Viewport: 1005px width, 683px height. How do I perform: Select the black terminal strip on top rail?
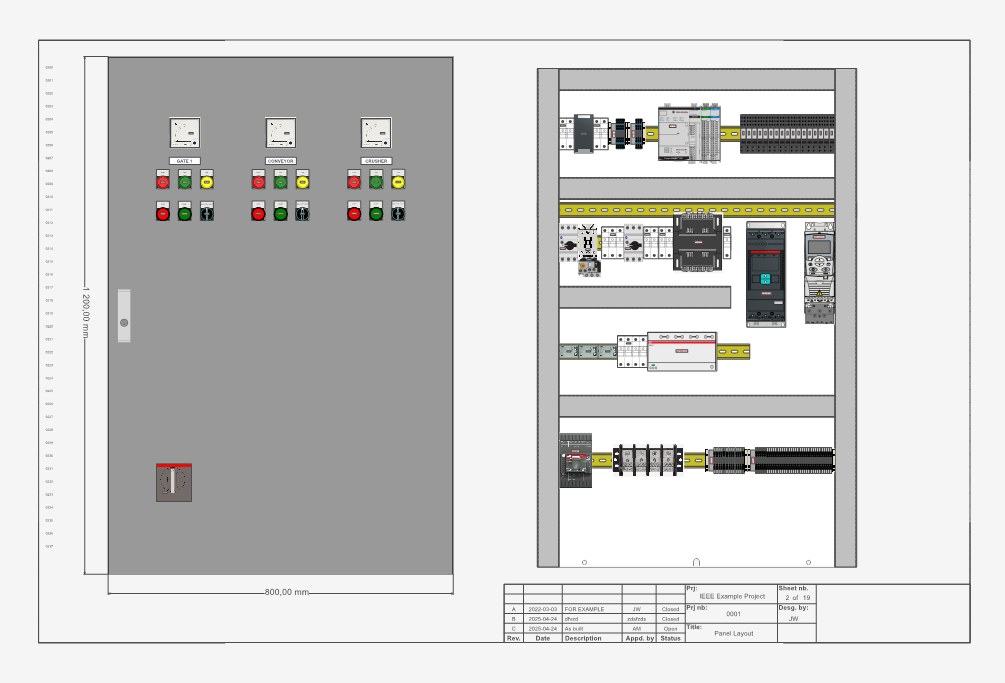pos(787,134)
